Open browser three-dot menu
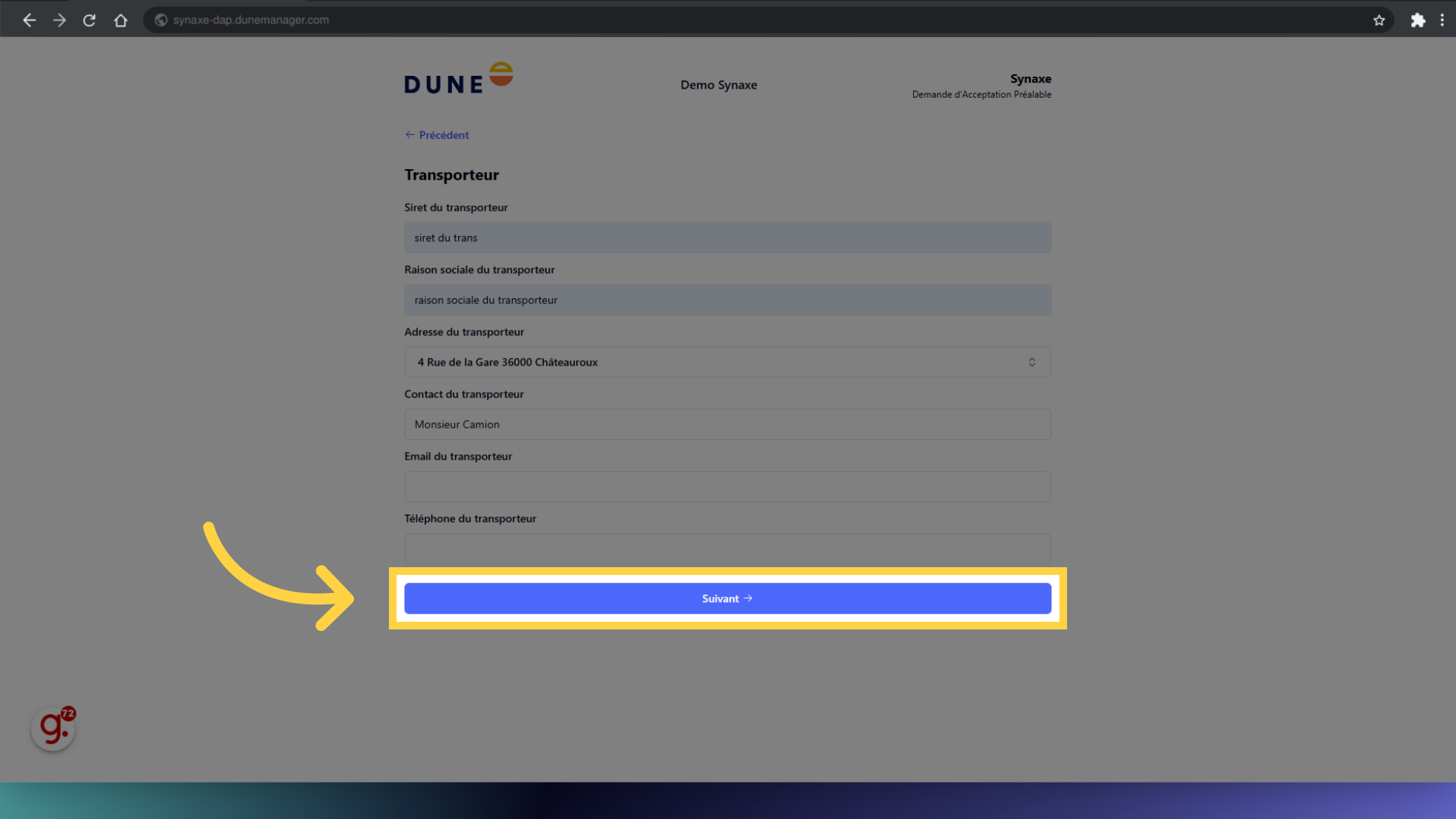This screenshot has height=819, width=1456. 1442,20
